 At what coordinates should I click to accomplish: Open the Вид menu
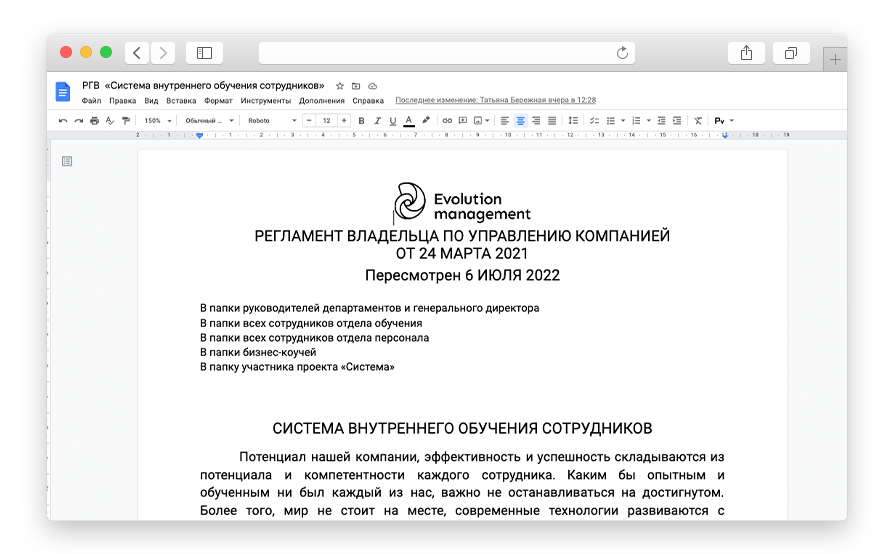point(151,101)
